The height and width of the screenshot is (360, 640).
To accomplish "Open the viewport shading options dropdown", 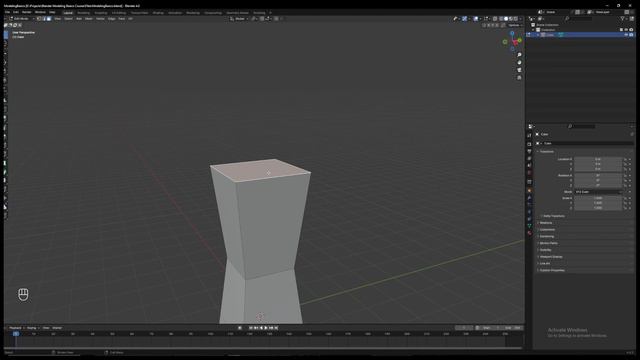I will click(521, 19).
